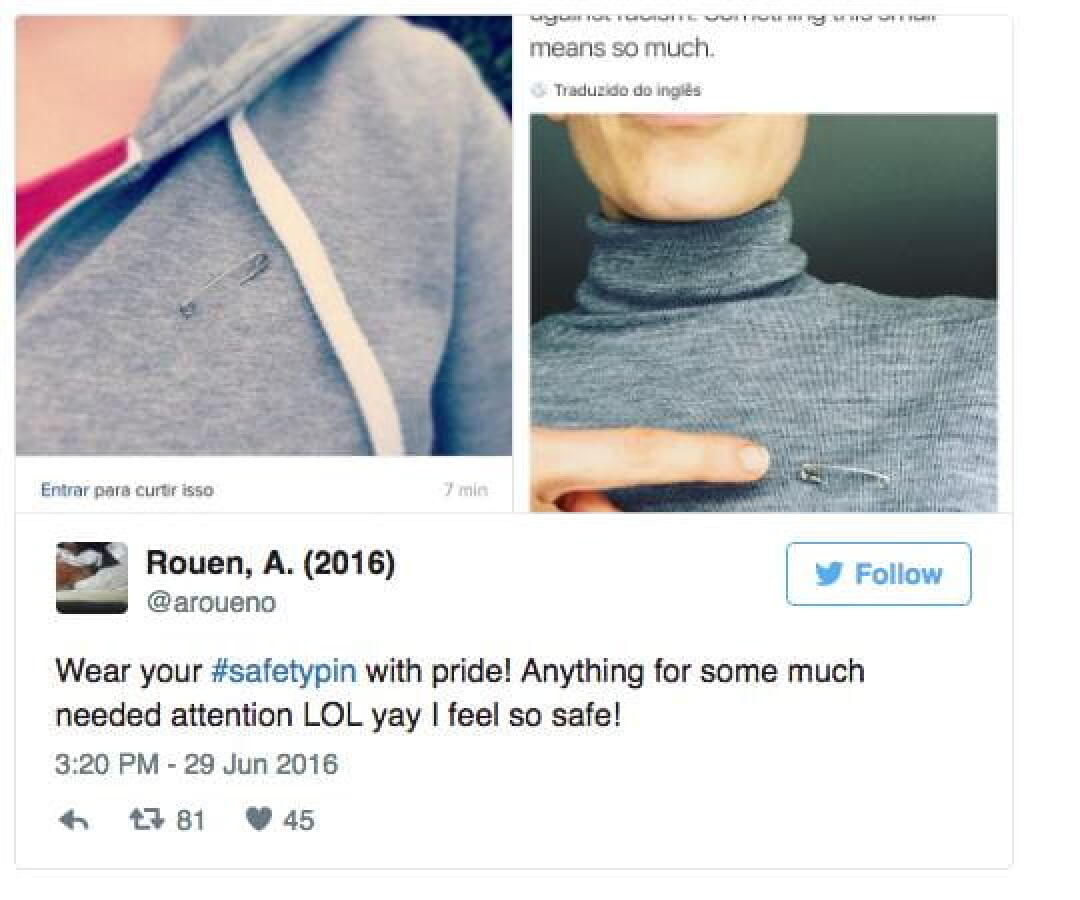Click the like count 45
This screenshot has width=1080, height=900.
(x=299, y=820)
